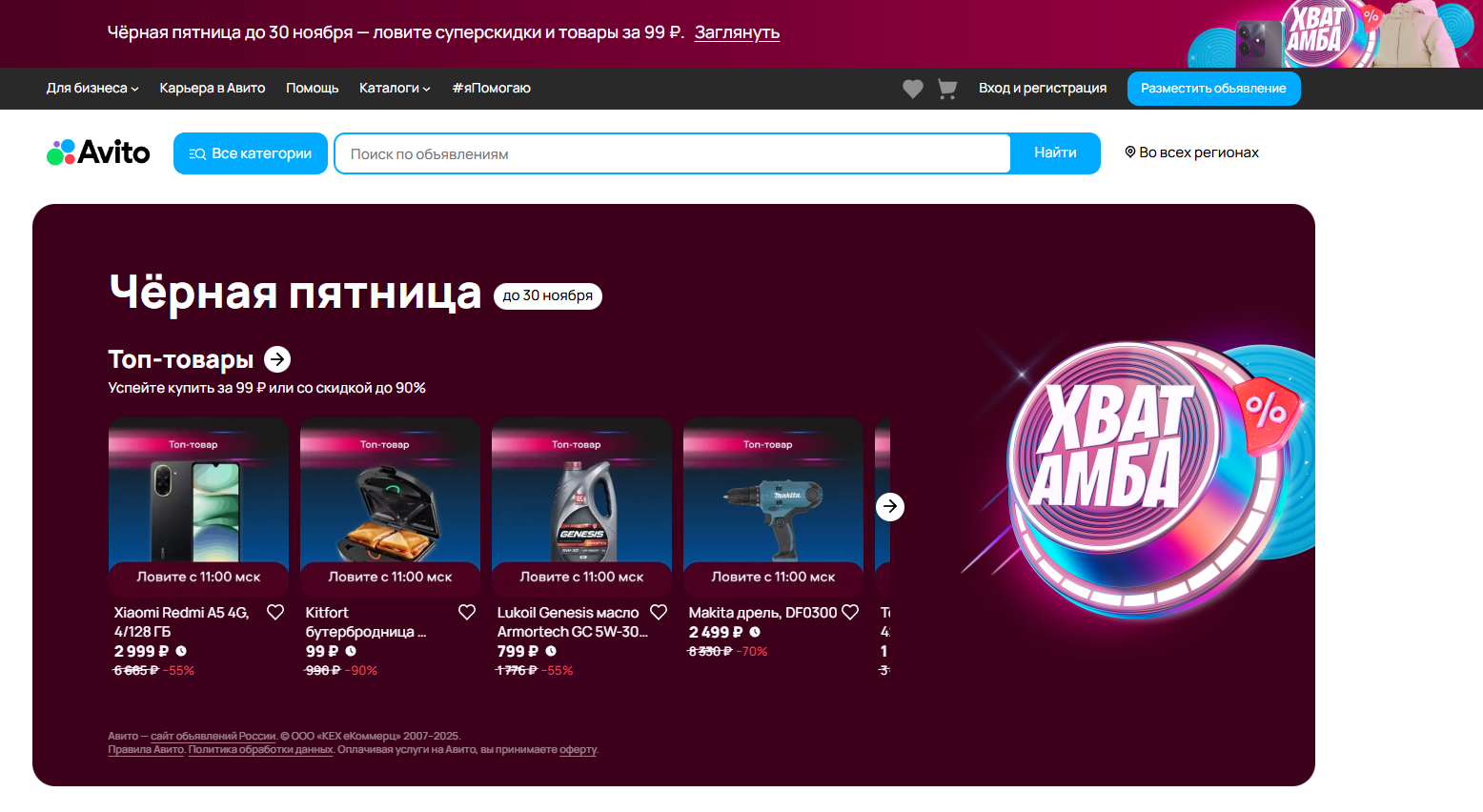Add Xiaomi Redmi A5 to favorites

point(275,612)
